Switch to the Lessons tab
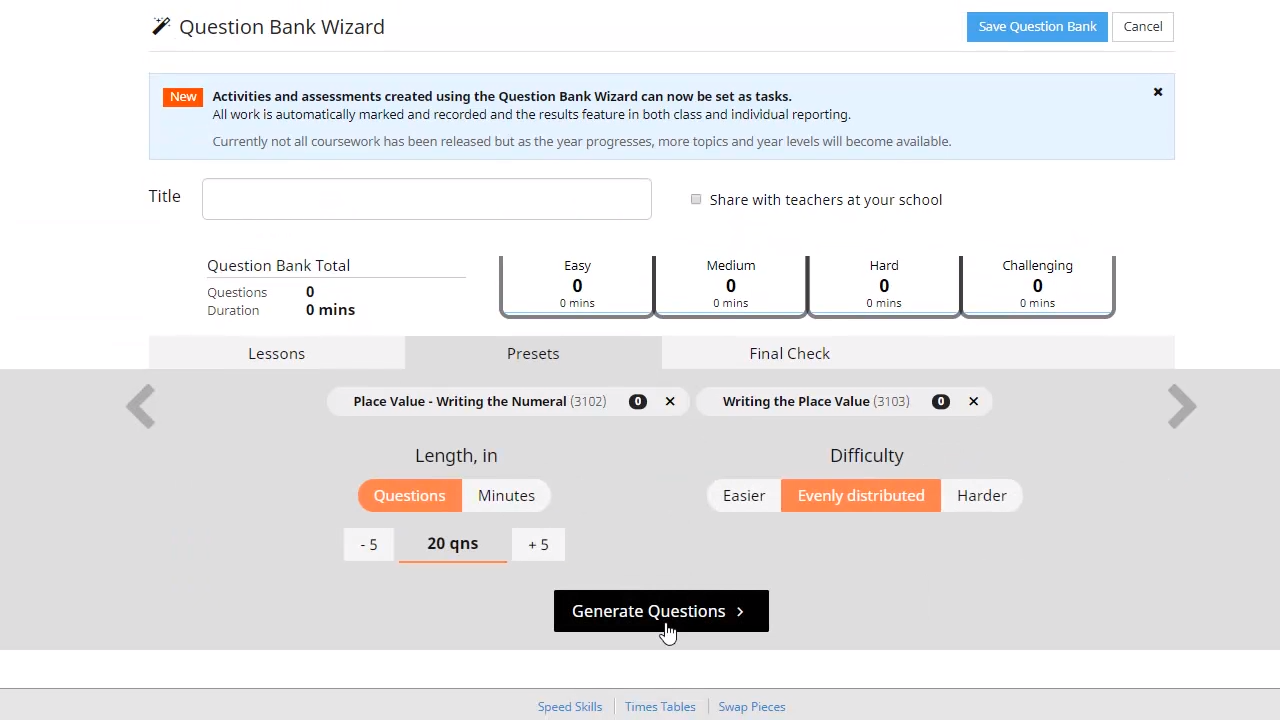Screen dimensions: 1280x720 click(x=276, y=353)
